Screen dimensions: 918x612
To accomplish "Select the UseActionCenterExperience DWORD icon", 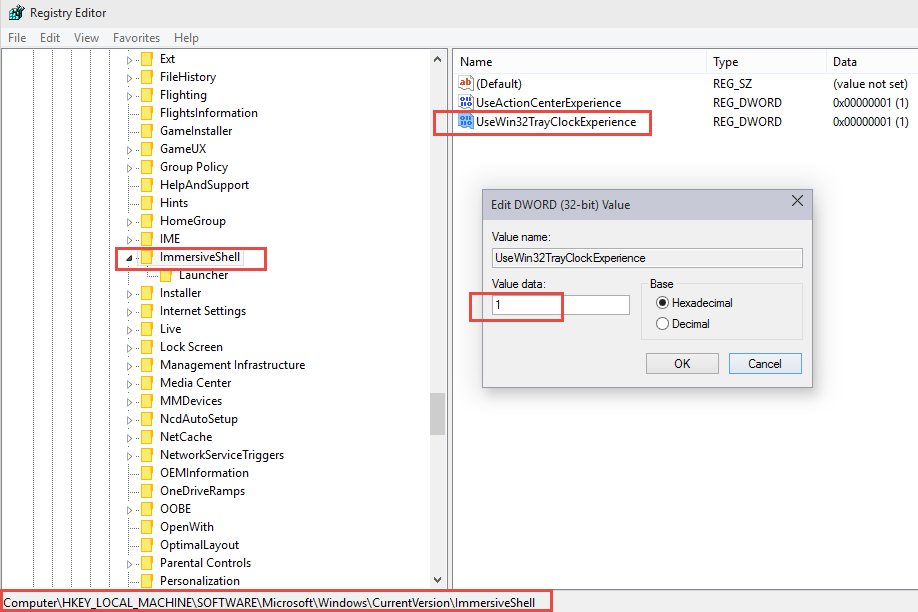I will tap(466, 102).
